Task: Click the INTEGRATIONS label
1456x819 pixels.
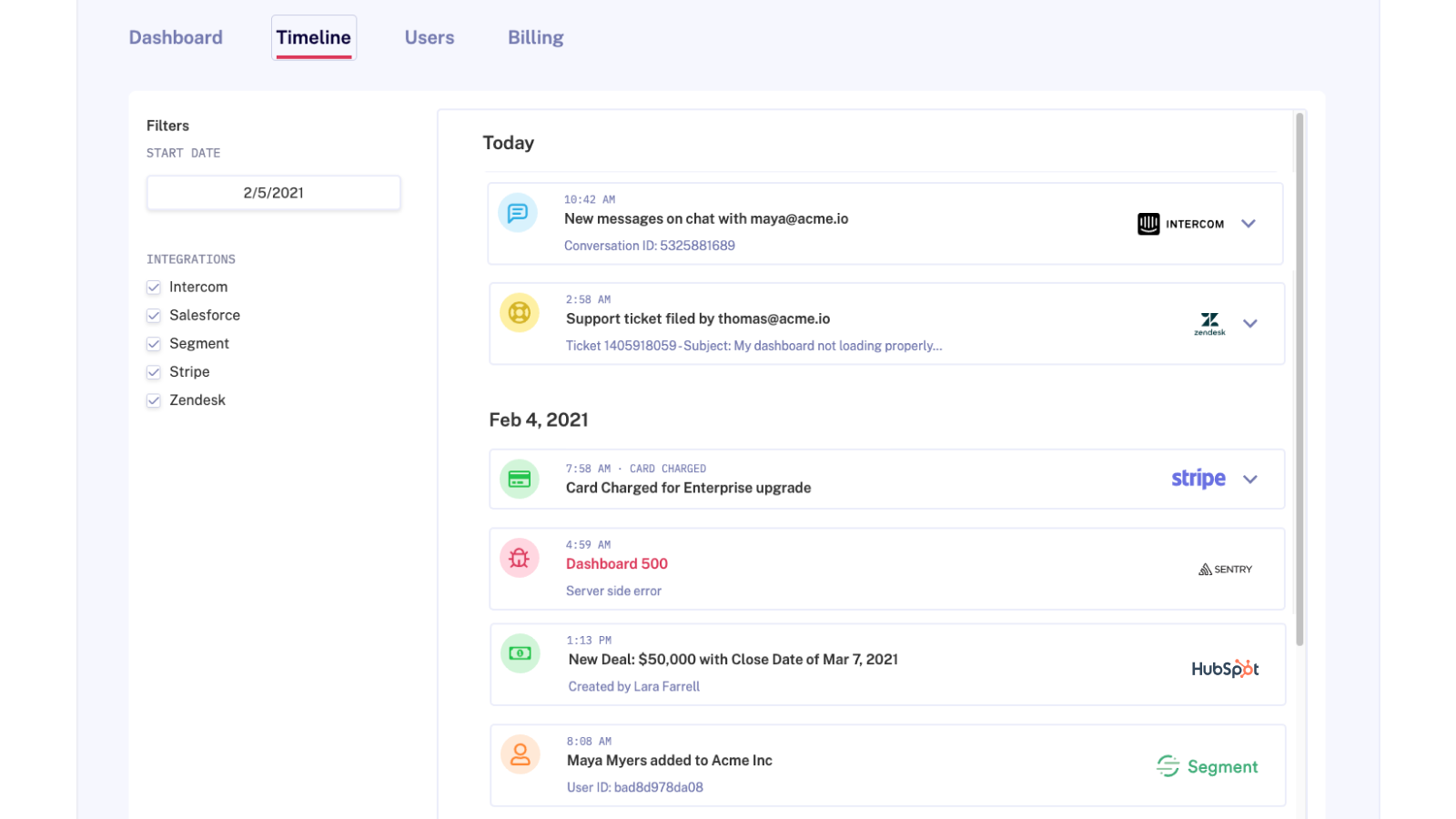Action: [191, 259]
